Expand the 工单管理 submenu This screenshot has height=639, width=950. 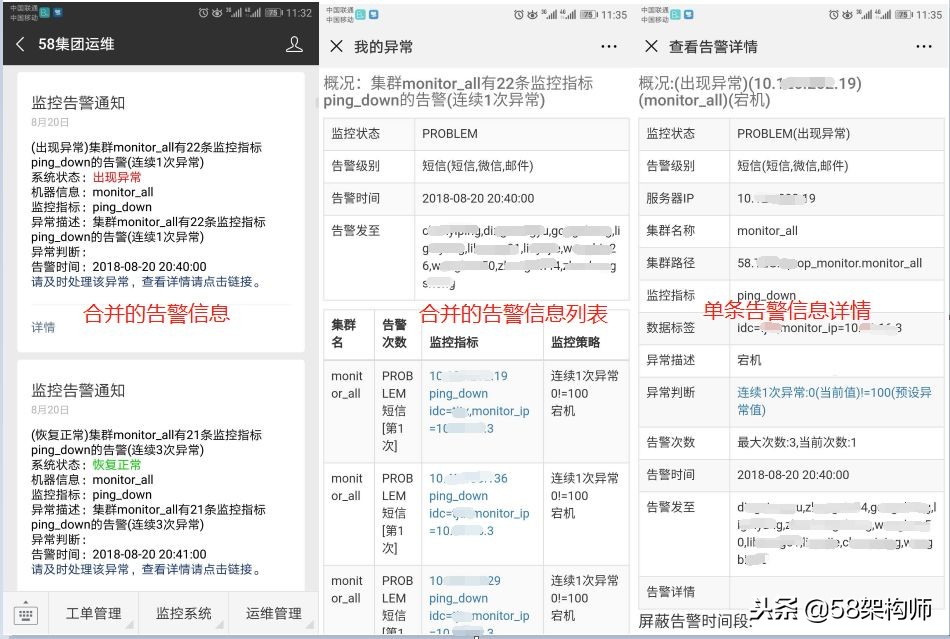click(94, 613)
